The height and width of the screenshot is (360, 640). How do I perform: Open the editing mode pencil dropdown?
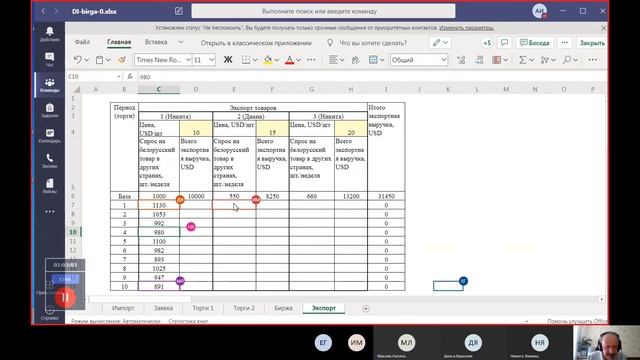click(x=440, y=42)
